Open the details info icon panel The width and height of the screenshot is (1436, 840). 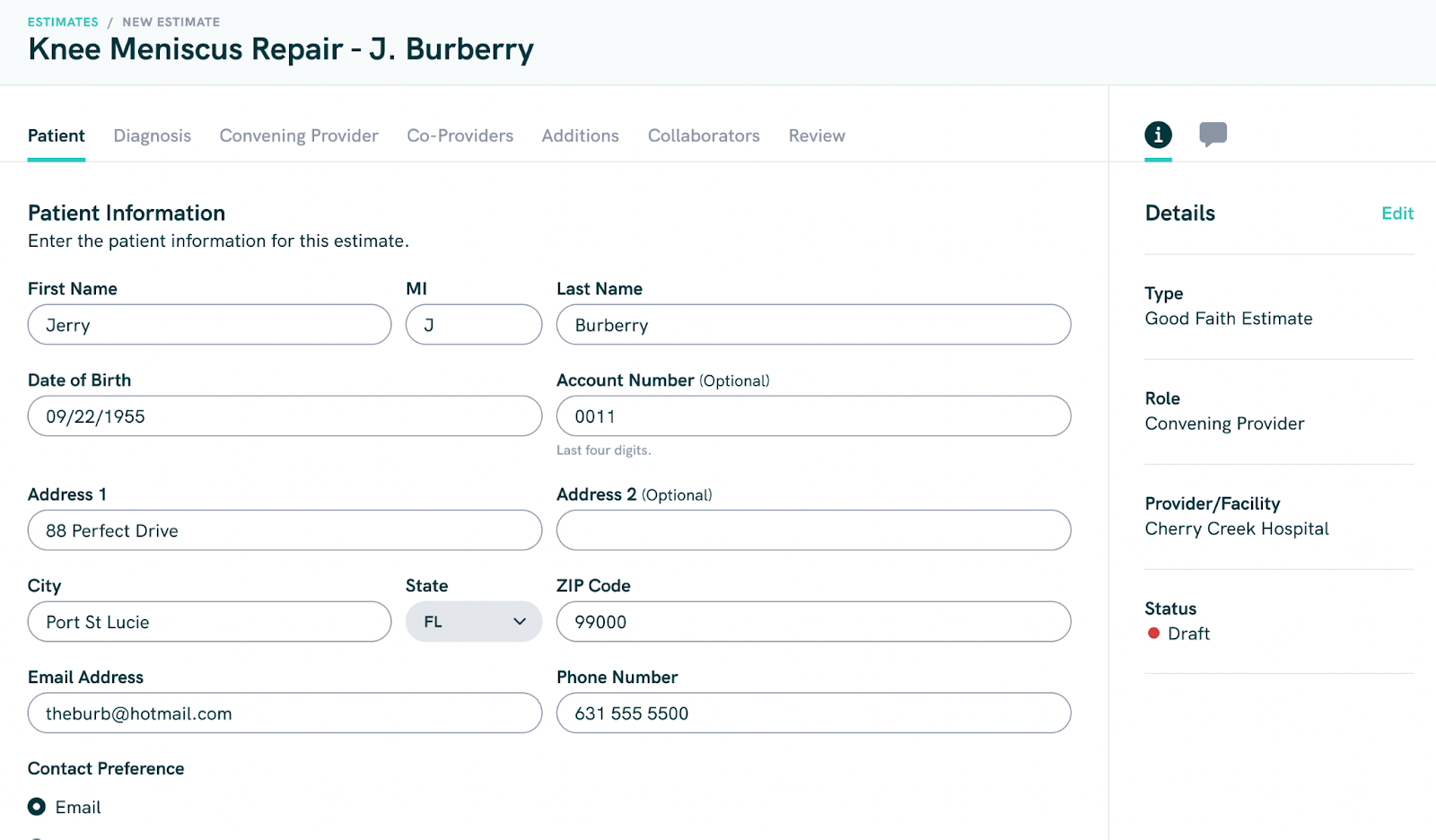pos(1158,135)
